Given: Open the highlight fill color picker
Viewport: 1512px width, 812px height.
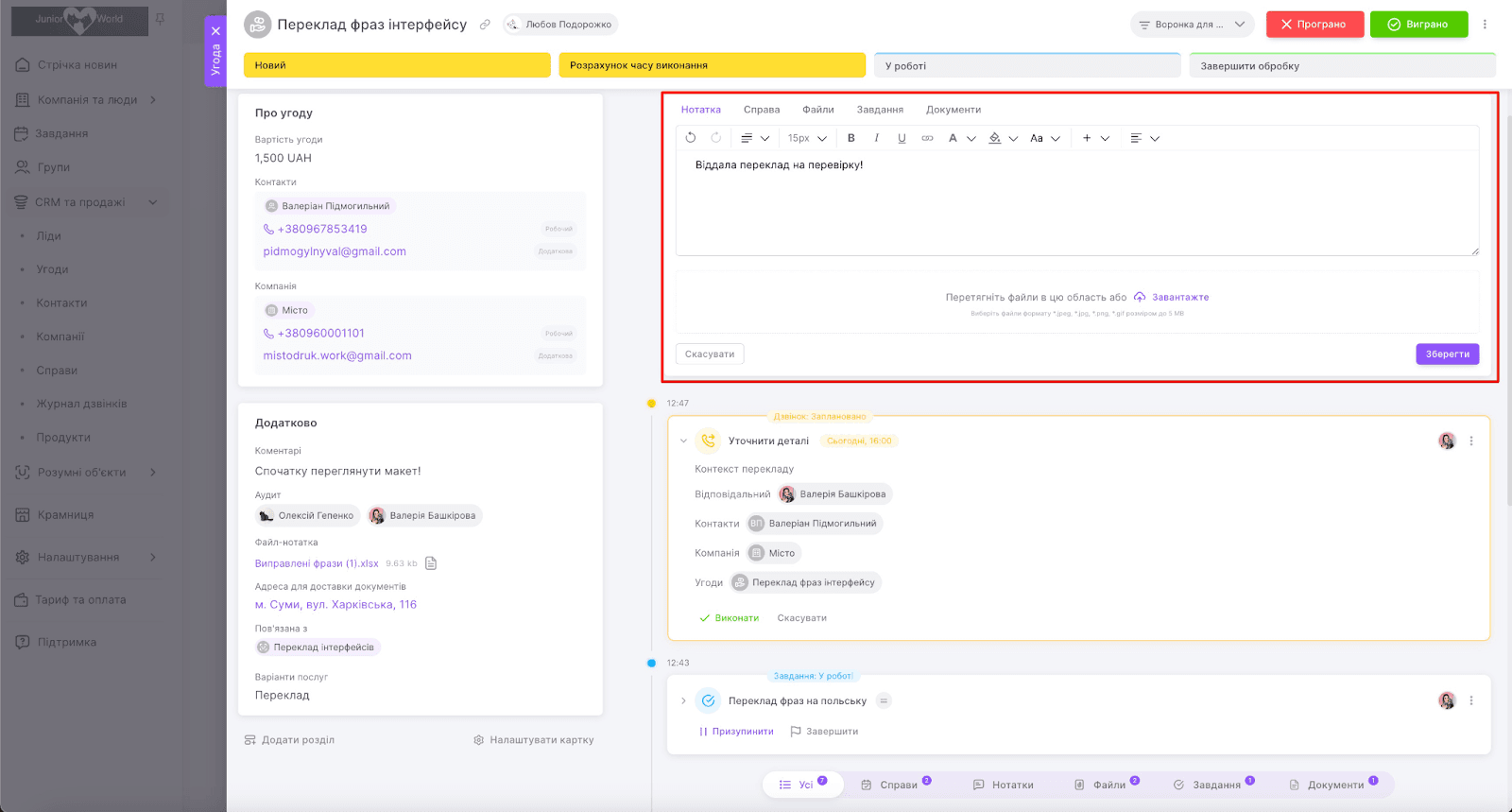Looking at the screenshot, I should (1003, 138).
